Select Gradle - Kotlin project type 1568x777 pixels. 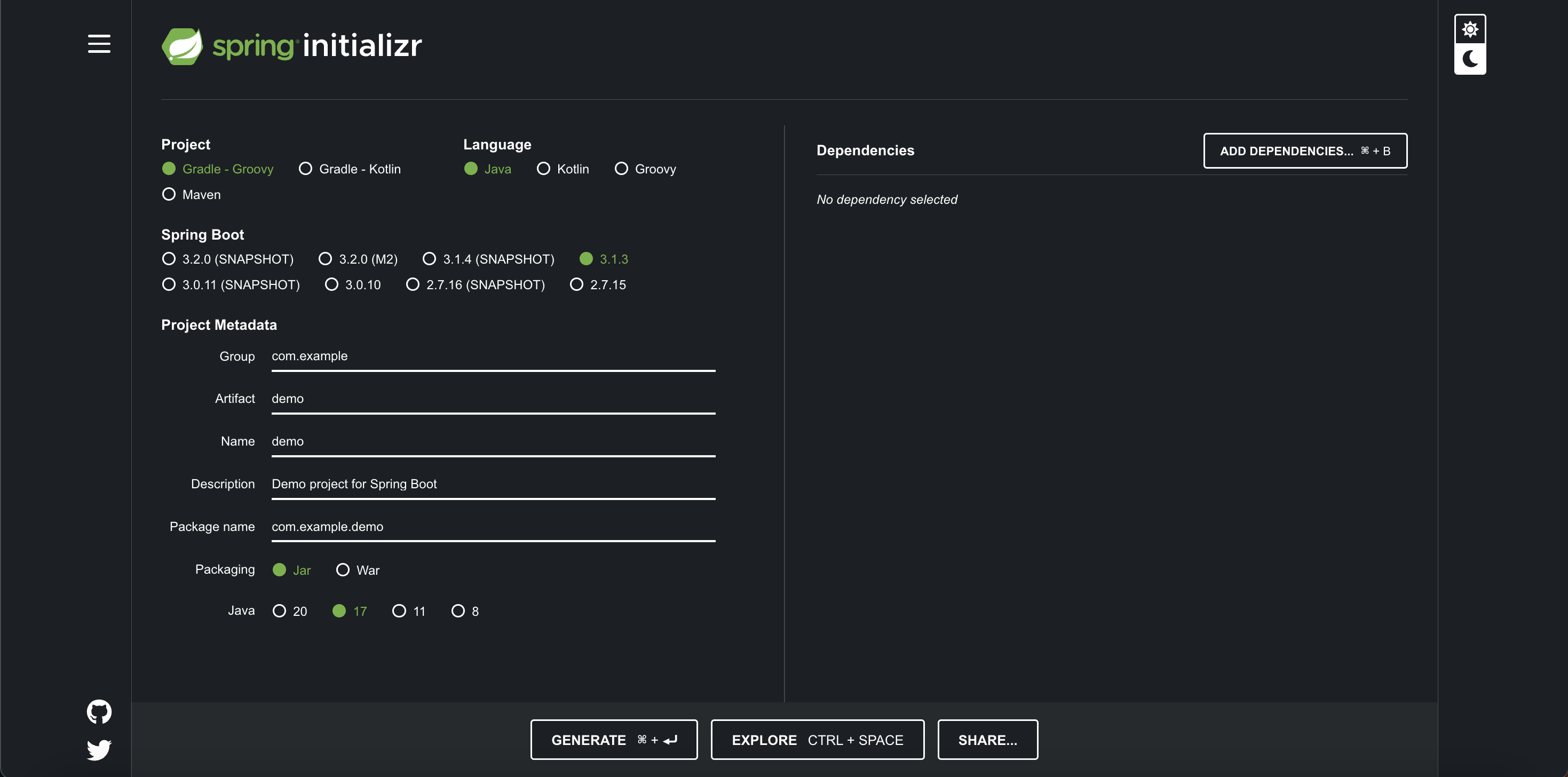tap(350, 169)
